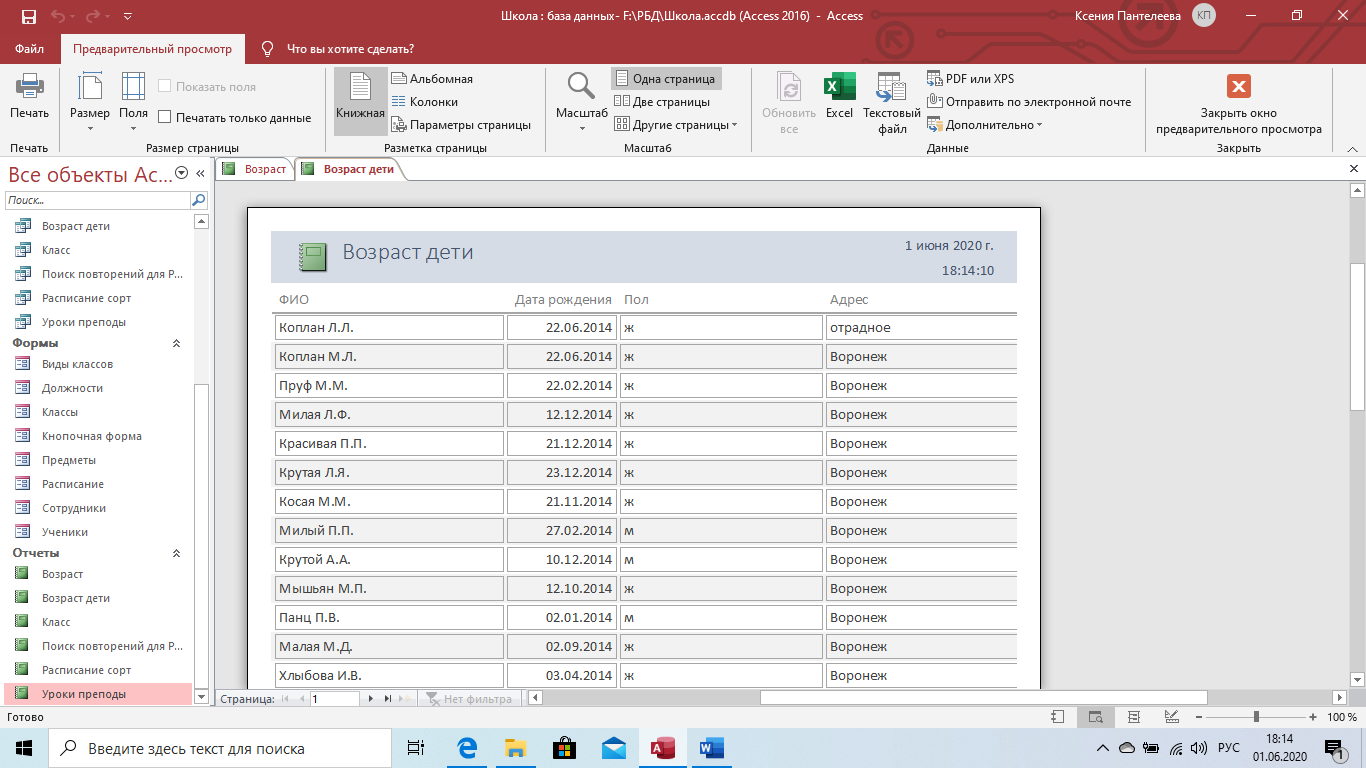Close the current report tab with X
This screenshot has width=1366, height=768.
[x=1354, y=169]
